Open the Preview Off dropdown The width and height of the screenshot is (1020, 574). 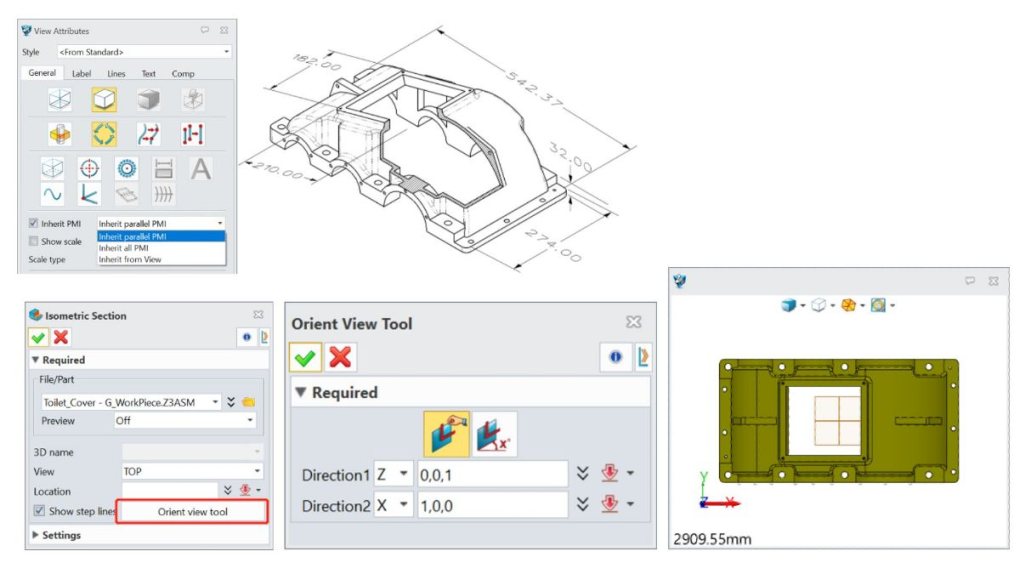coord(185,420)
